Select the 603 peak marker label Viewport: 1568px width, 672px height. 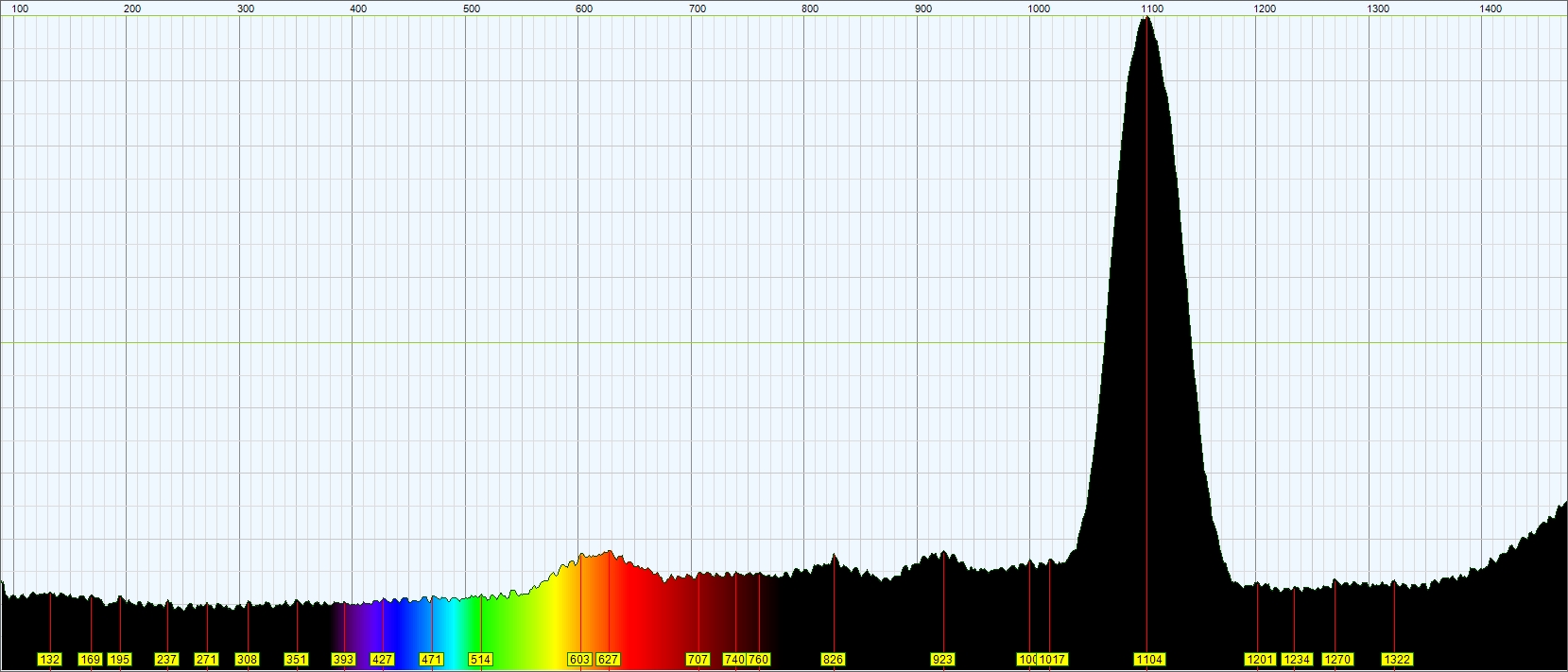click(579, 660)
